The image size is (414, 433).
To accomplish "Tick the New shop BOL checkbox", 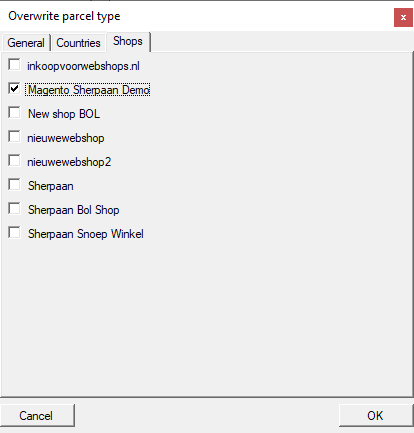I will [x=14, y=113].
